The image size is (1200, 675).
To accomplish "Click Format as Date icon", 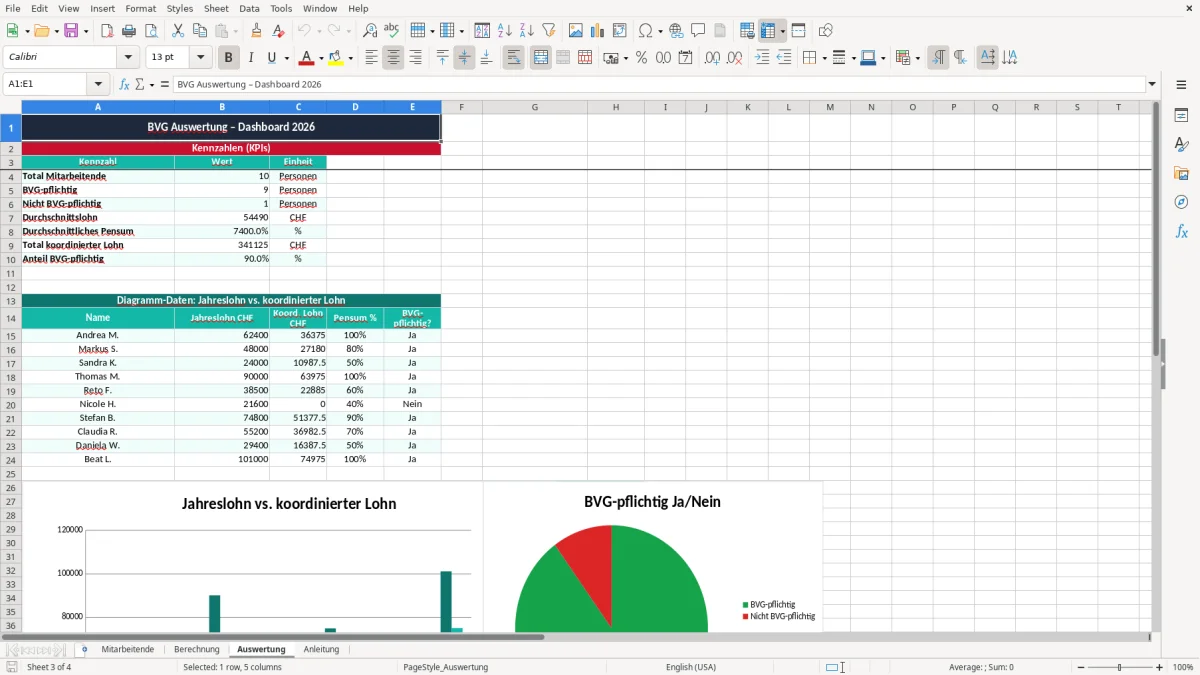I will (685, 58).
